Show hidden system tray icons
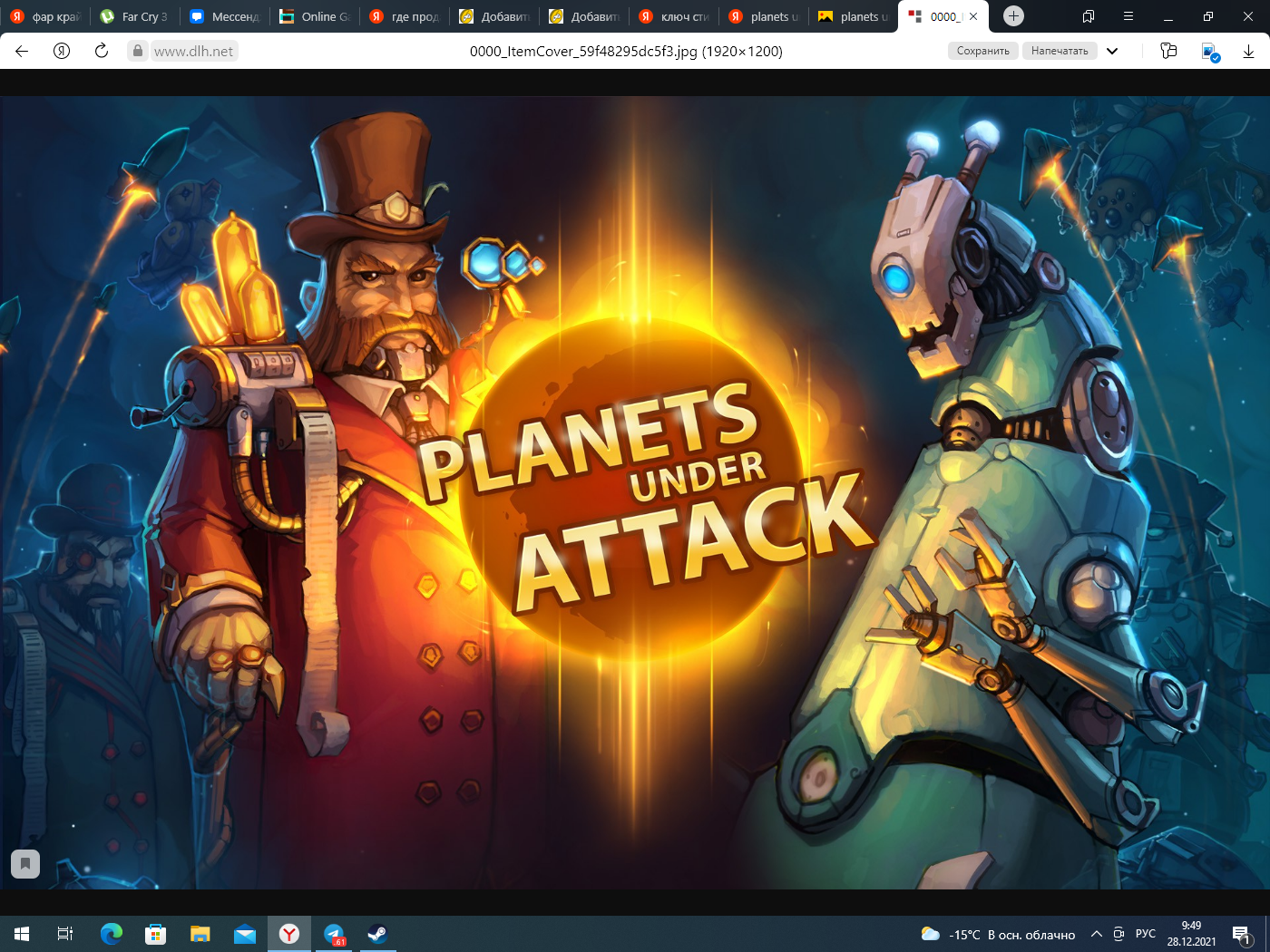Image resolution: width=1270 pixels, height=952 pixels. tap(1097, 934)
